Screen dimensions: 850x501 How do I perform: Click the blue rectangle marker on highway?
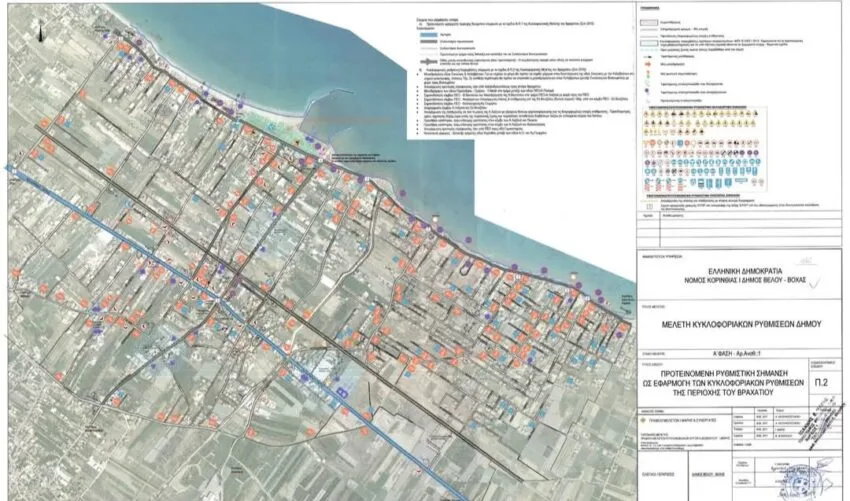coord(342,391)
